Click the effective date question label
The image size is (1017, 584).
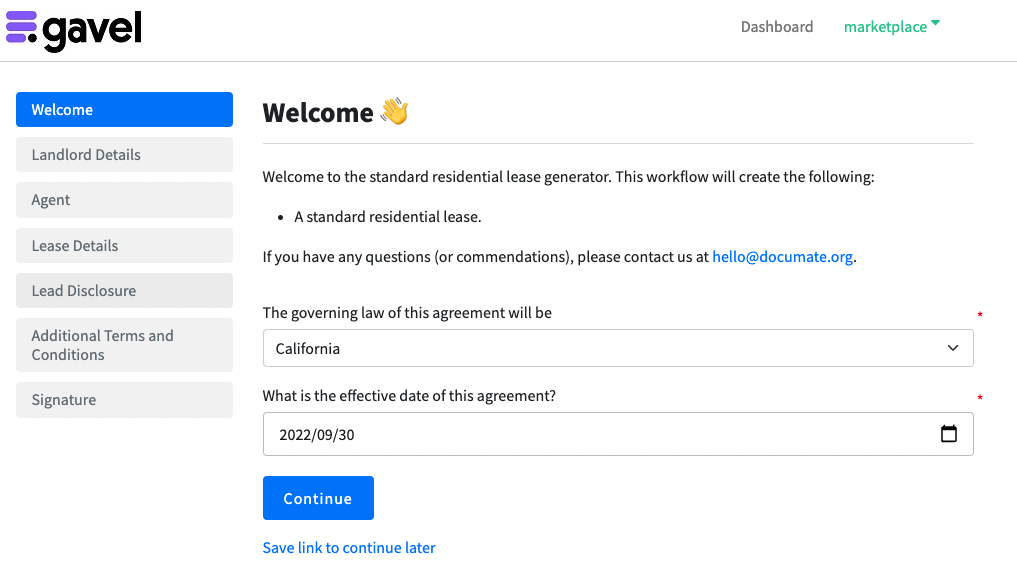point(409,396)
